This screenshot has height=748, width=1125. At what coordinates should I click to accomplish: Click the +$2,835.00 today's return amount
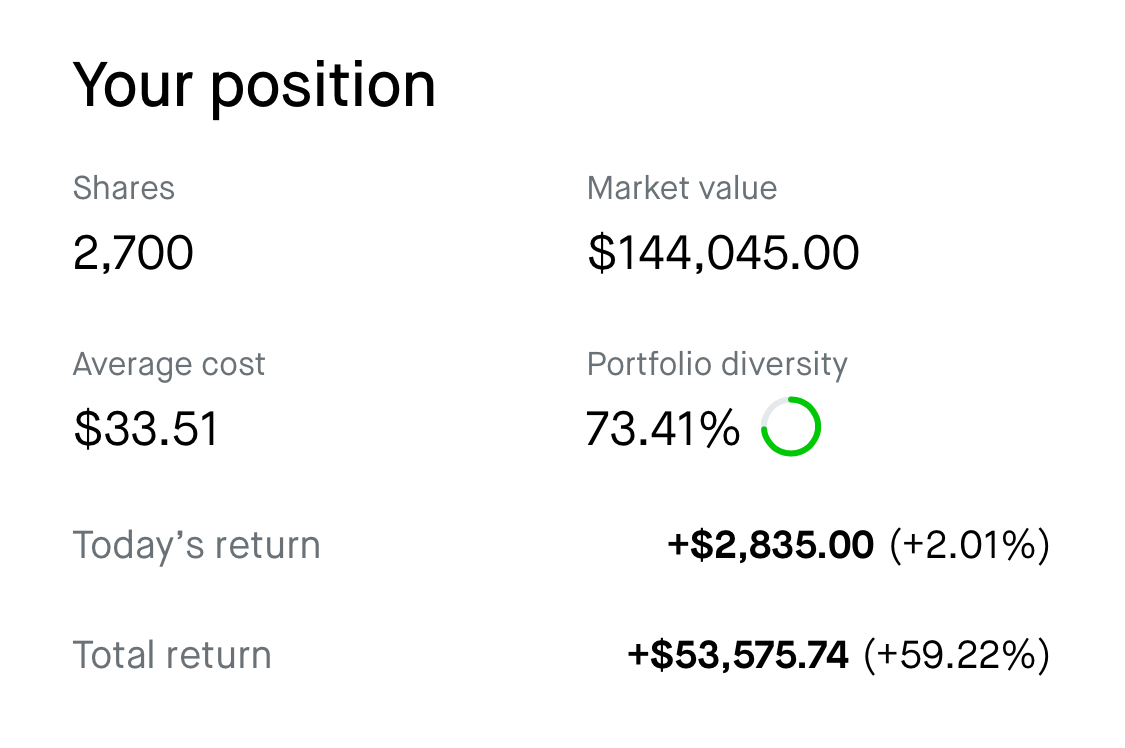770,546
